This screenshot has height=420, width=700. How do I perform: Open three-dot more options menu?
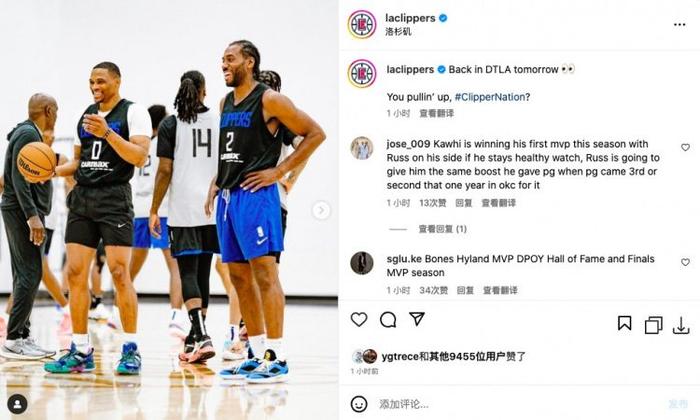(679, 25)
